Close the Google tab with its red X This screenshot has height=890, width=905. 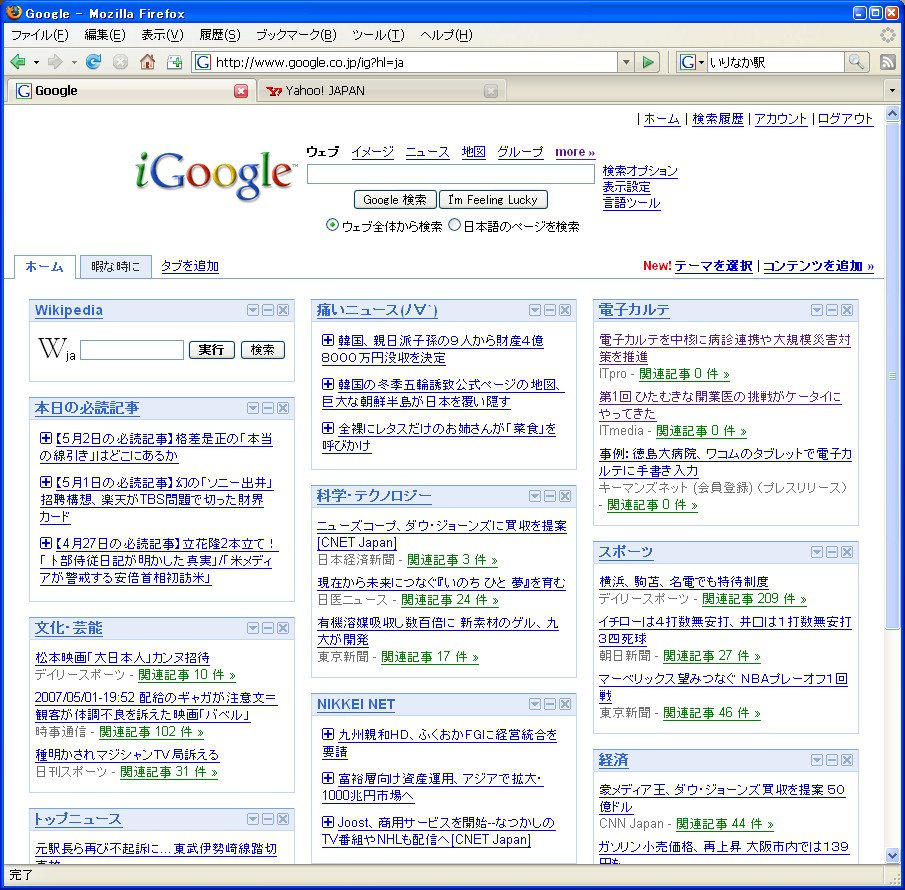click(x=241, y=91)
